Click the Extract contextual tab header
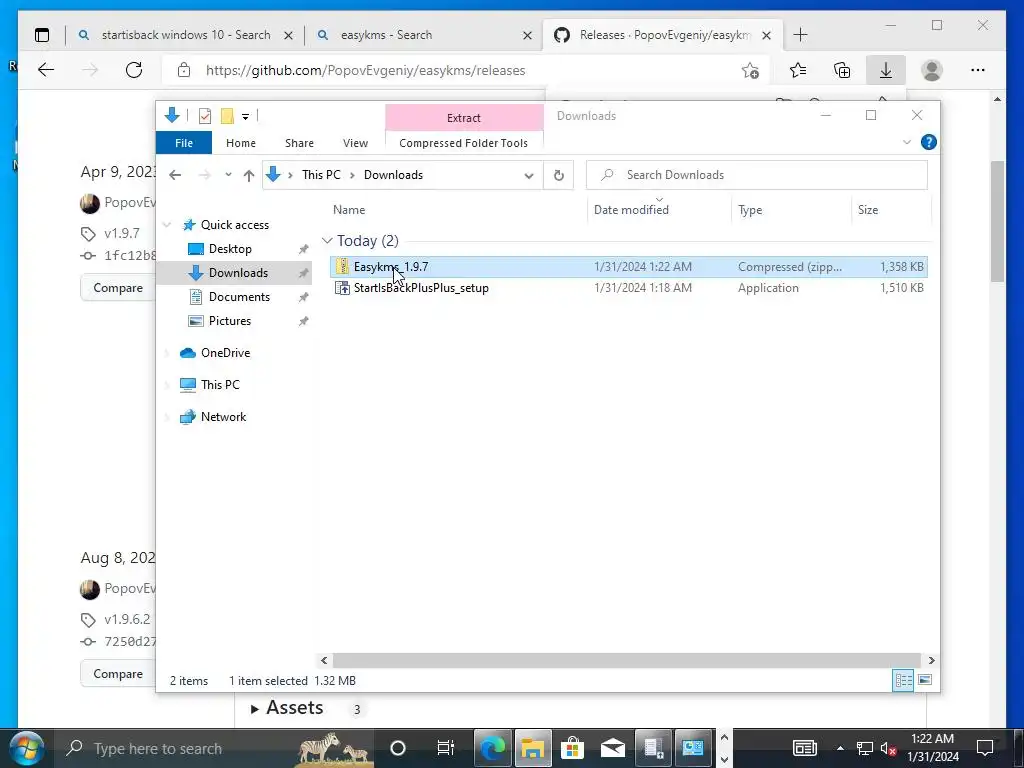 464,118
